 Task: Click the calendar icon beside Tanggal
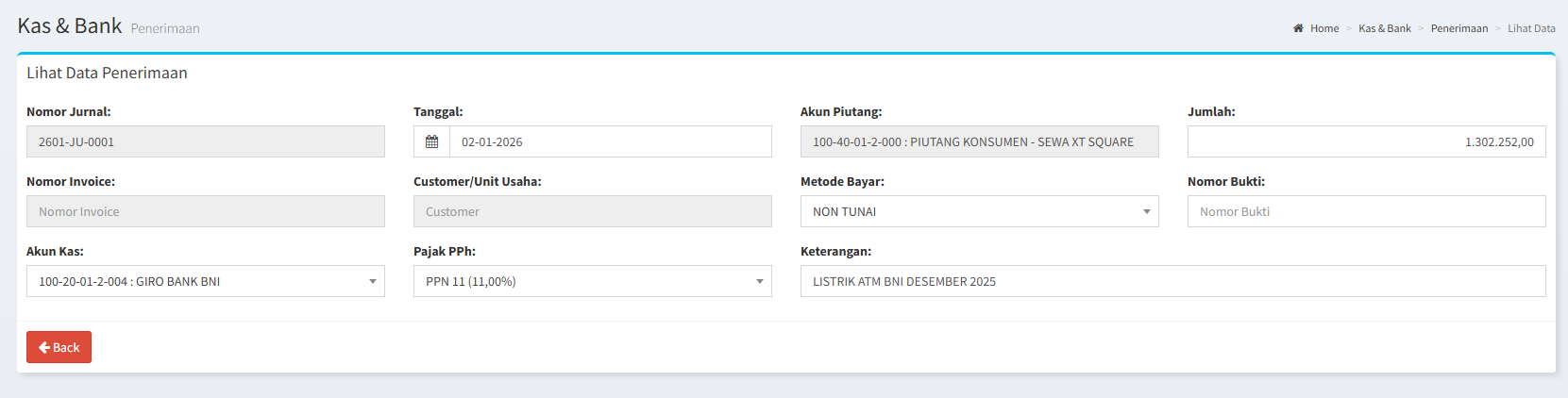point(431,141)
